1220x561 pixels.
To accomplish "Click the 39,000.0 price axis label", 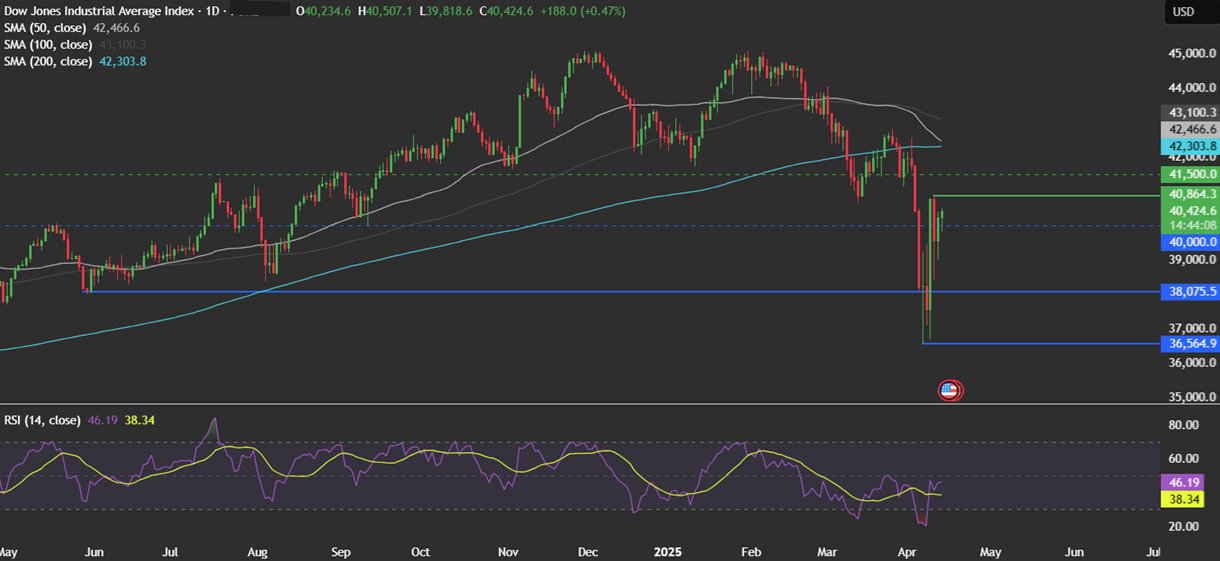I will pyautogui.click(x=1190, y=260).
